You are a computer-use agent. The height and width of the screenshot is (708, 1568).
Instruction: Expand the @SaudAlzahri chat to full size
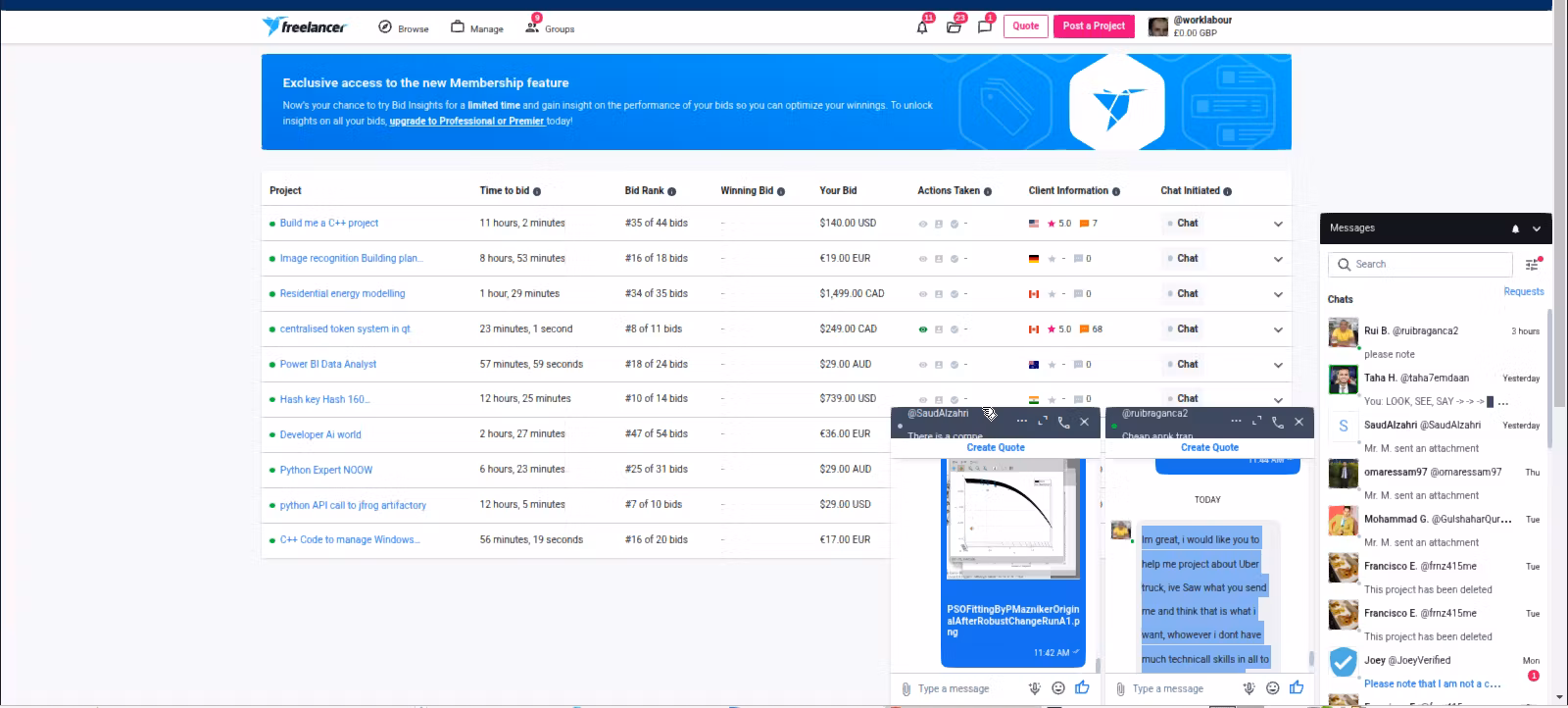[x=1043, y=421]
